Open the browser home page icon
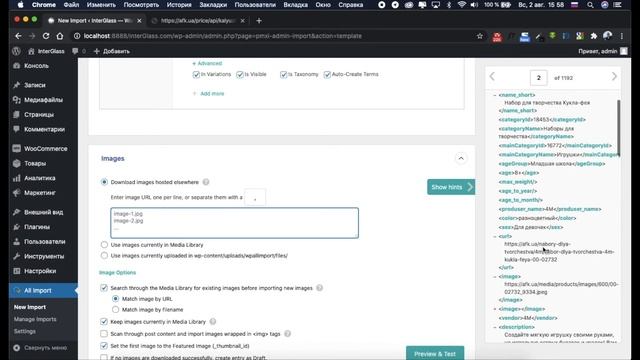The image size is (640, 360). coord(60,36)
